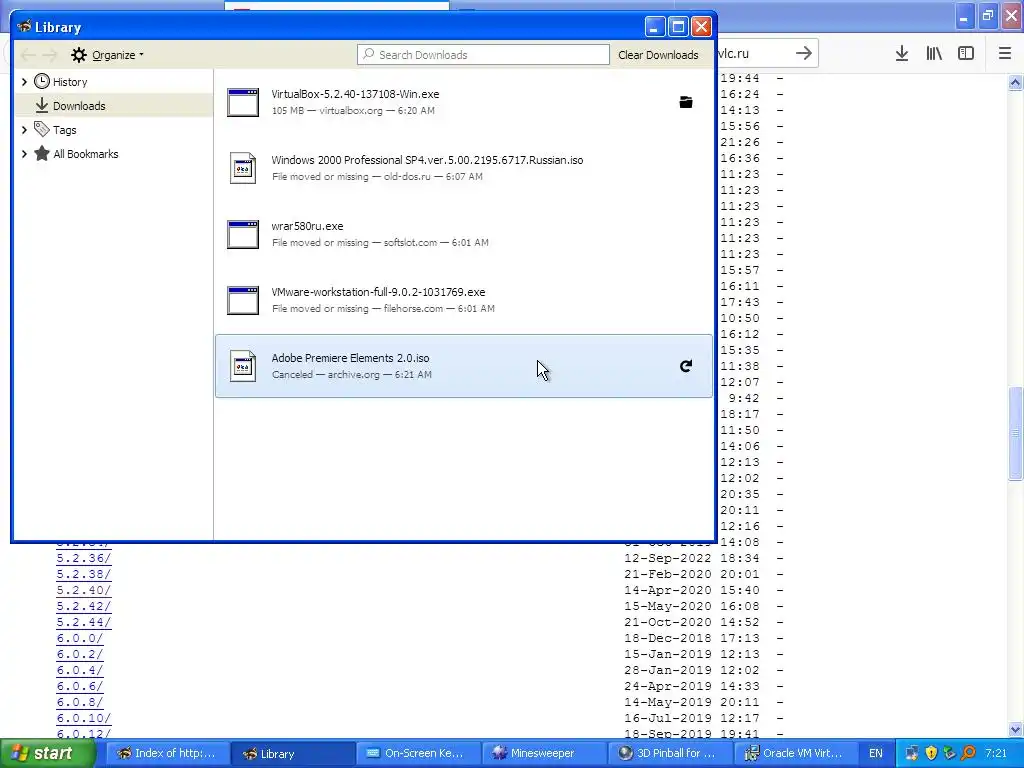Select VMware-workstation-full-9.0.2 download name
Image resolution: width=1024 pixels, height=768 pixels.
[x=378, y=292]
